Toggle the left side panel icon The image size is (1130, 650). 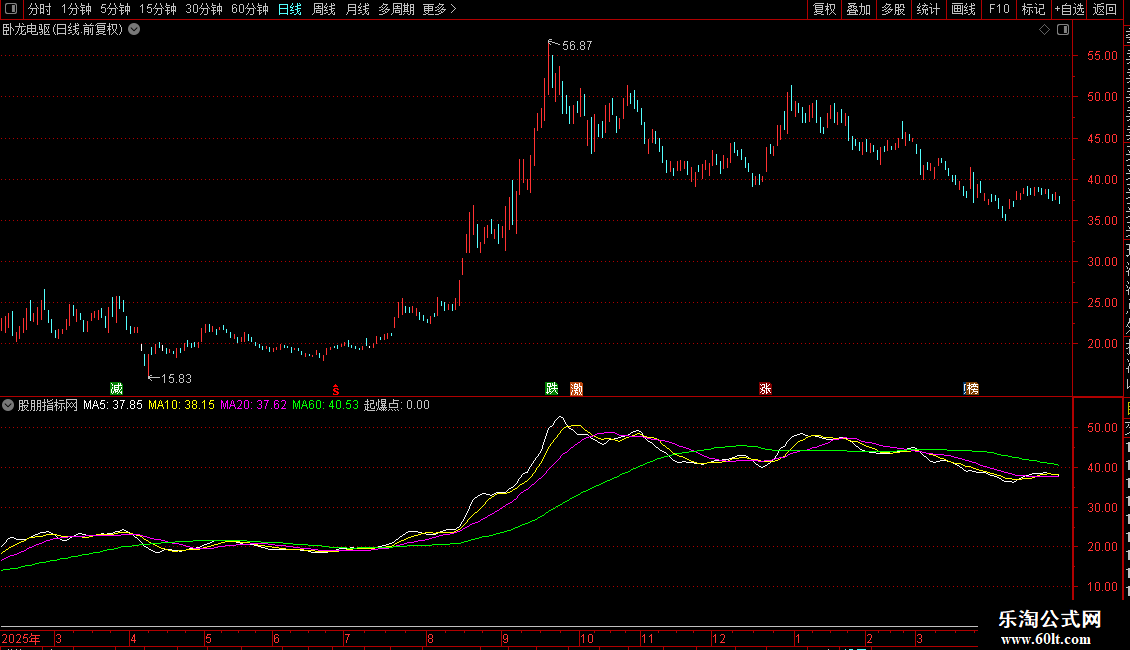point(11,9)
